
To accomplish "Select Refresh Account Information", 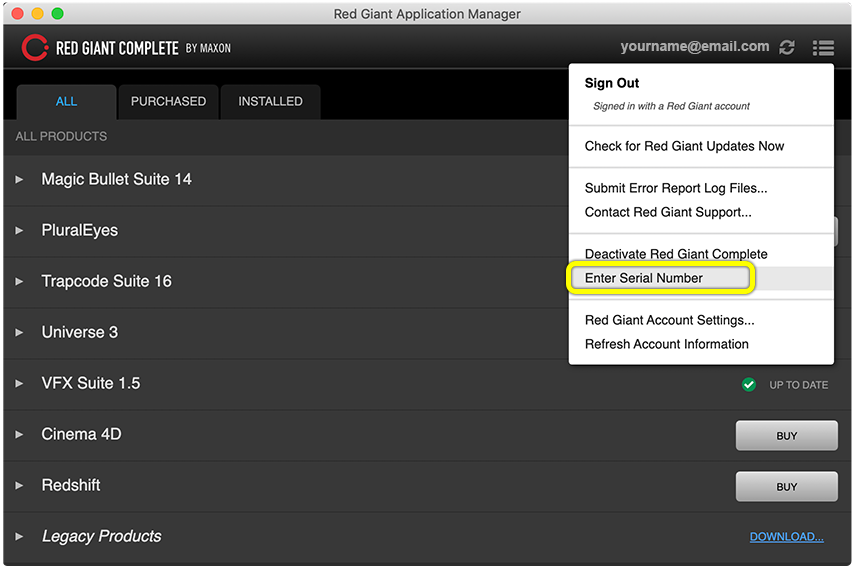I will click(666, 344).
